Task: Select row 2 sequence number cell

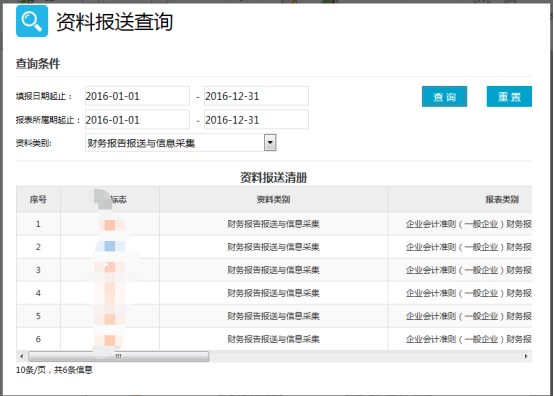Action: pos(38,247)
